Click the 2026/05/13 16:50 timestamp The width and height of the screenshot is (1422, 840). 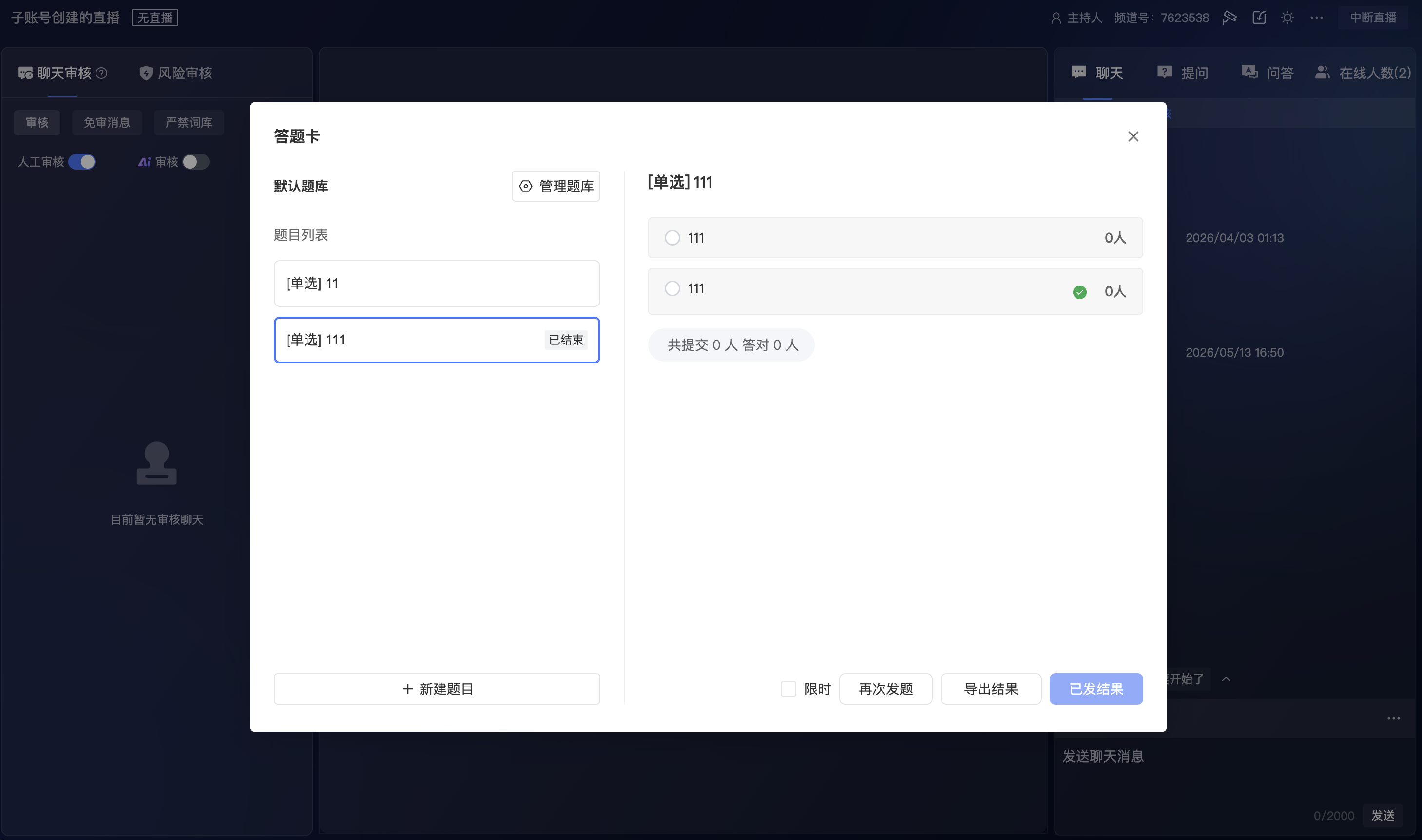coord(1235,352)
